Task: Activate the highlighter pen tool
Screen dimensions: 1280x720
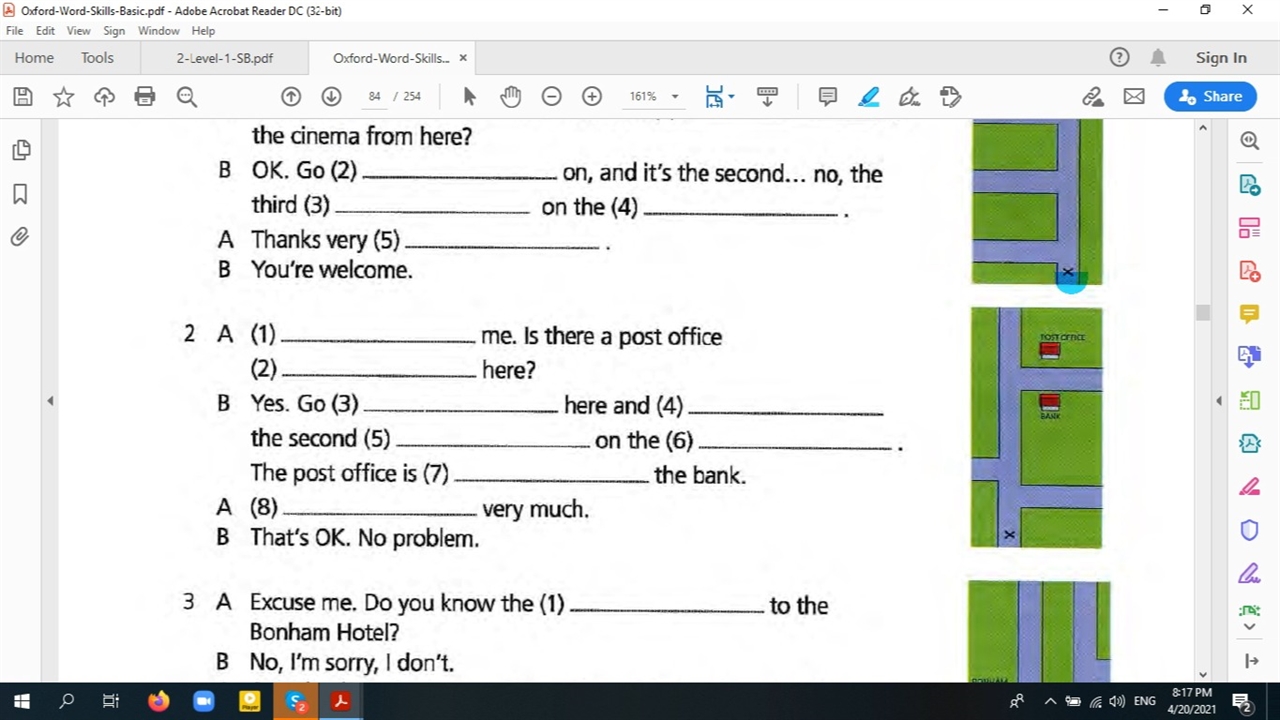Action: (x=868, y=97)
